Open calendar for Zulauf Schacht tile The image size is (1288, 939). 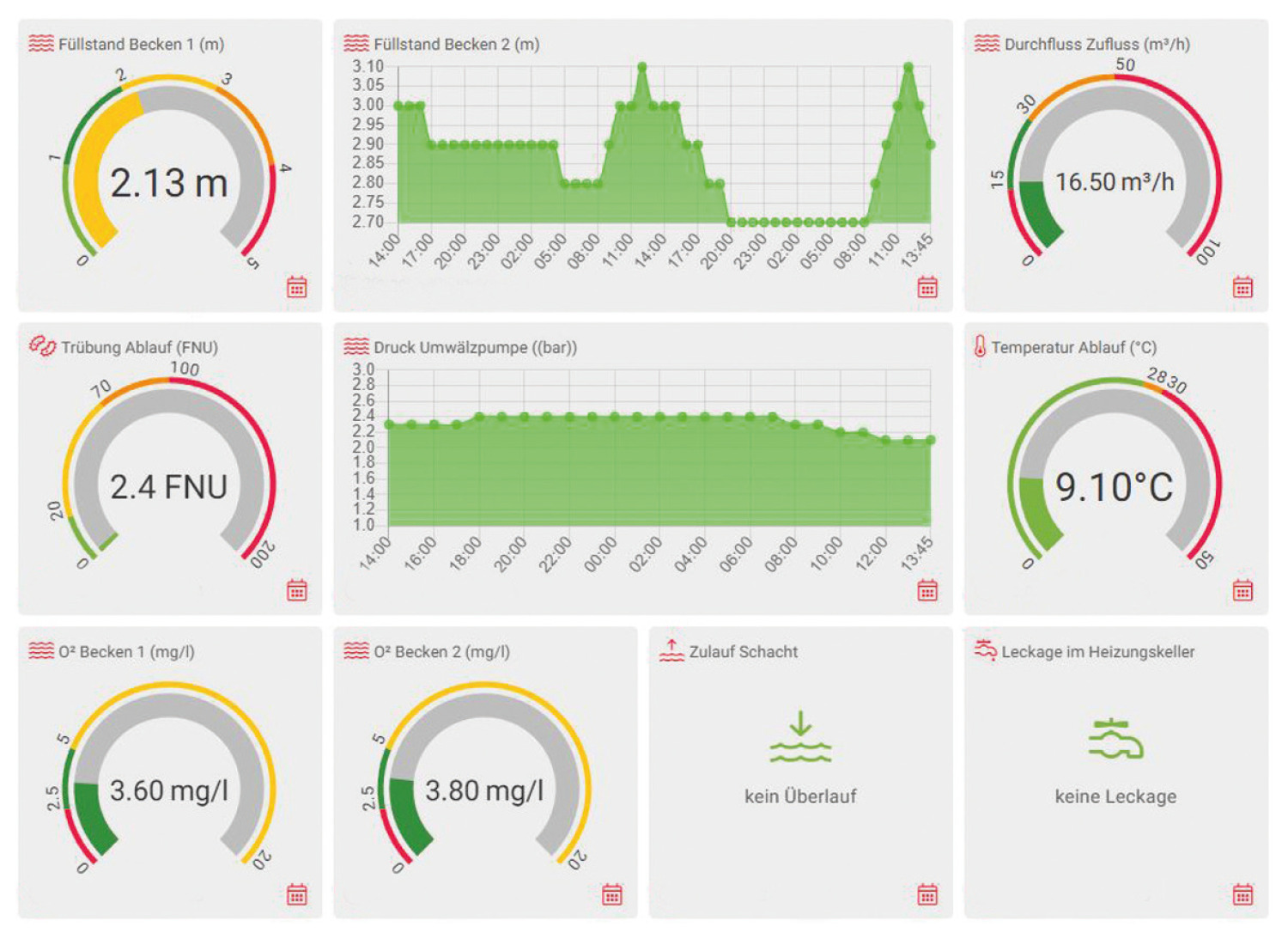(x=927, y=894)
